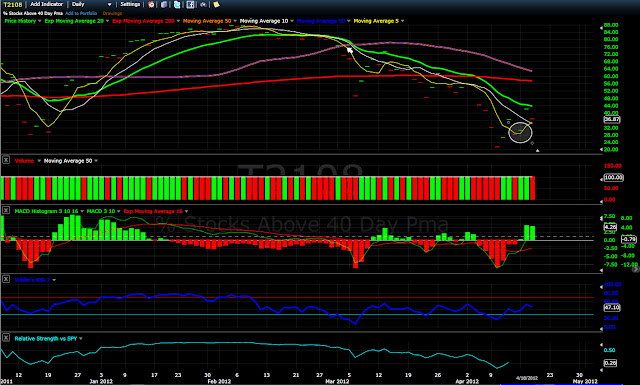The width and height of the screenshot is (640, 385).
Task: Close the Relative Strength vs SPY pane
Action: (x=6, y=338)
